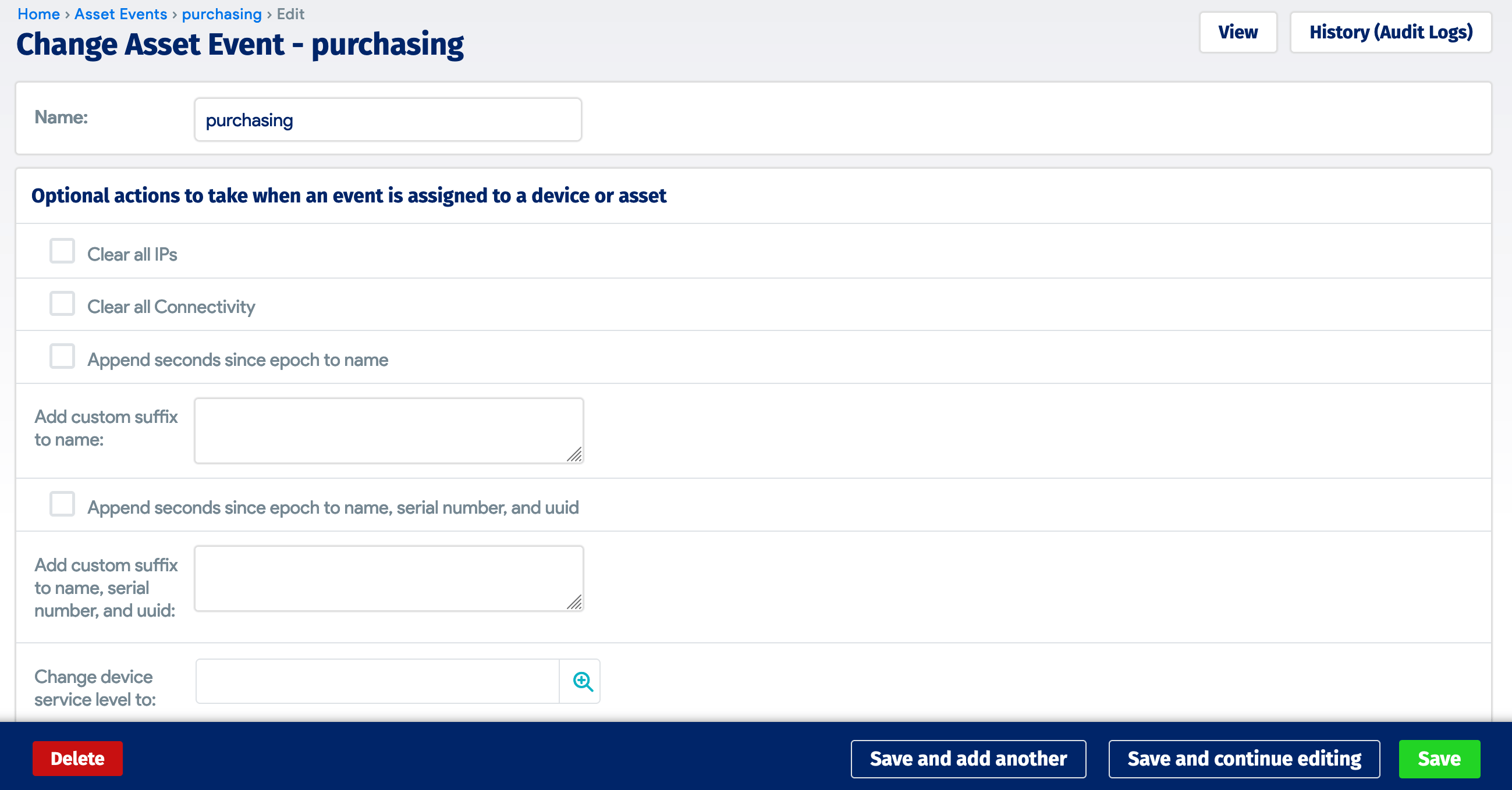Grab the resize handle of the second suffix textarea

pyautogui.click(x=574, y=602)
